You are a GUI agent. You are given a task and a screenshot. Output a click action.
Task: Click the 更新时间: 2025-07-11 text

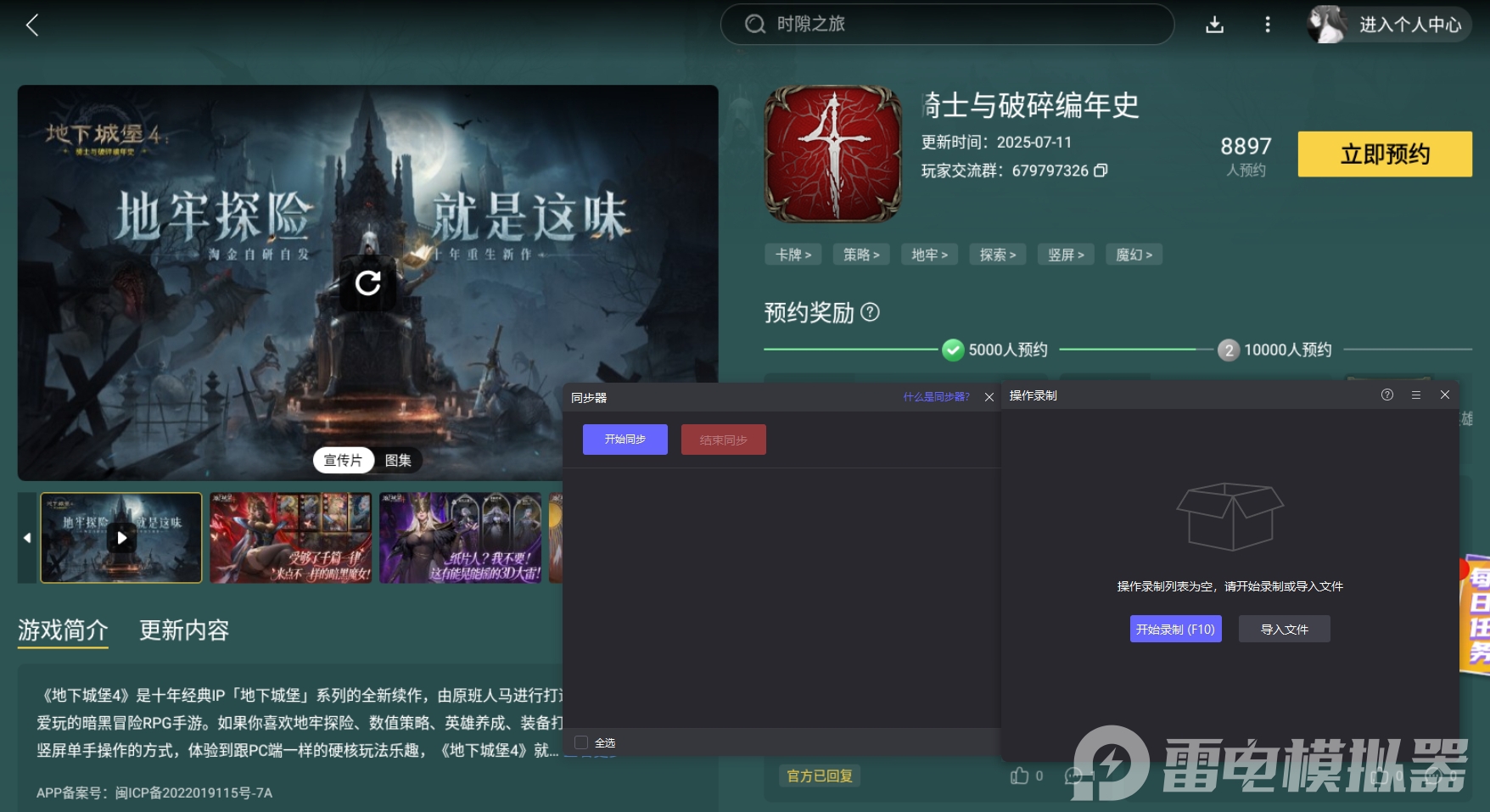[x=997, y=142]
